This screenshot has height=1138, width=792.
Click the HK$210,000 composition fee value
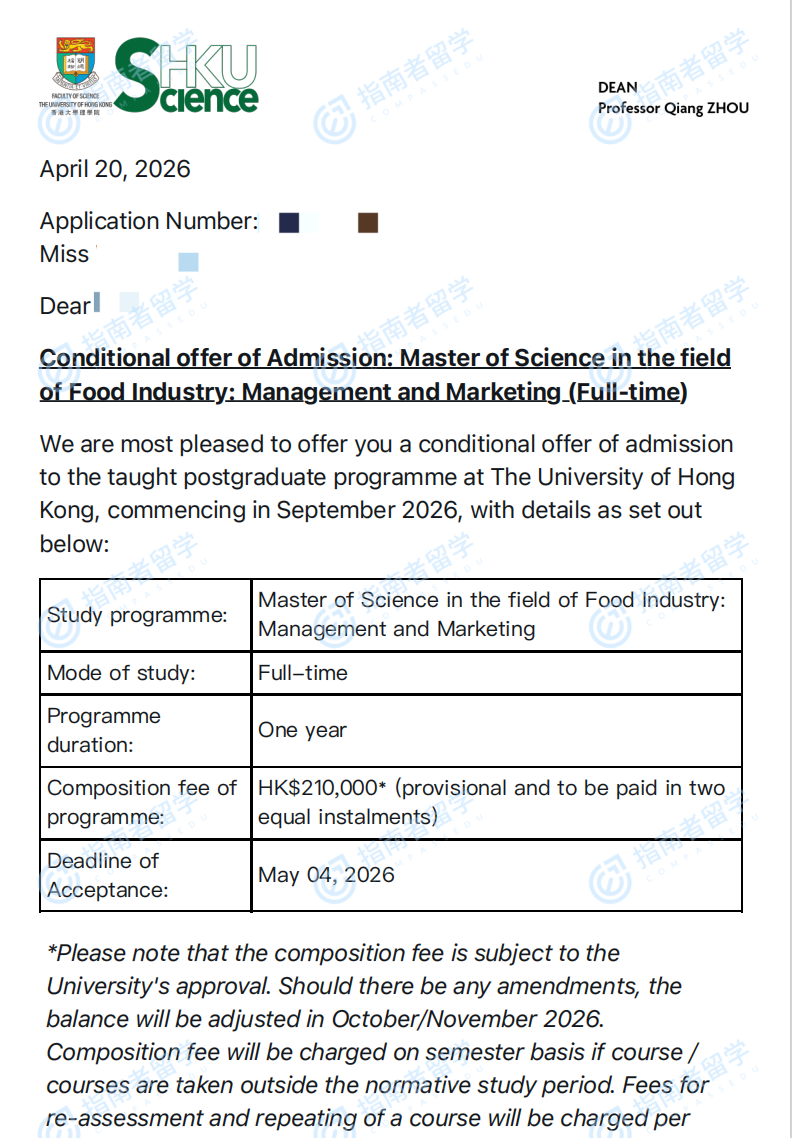pos(491,802)
